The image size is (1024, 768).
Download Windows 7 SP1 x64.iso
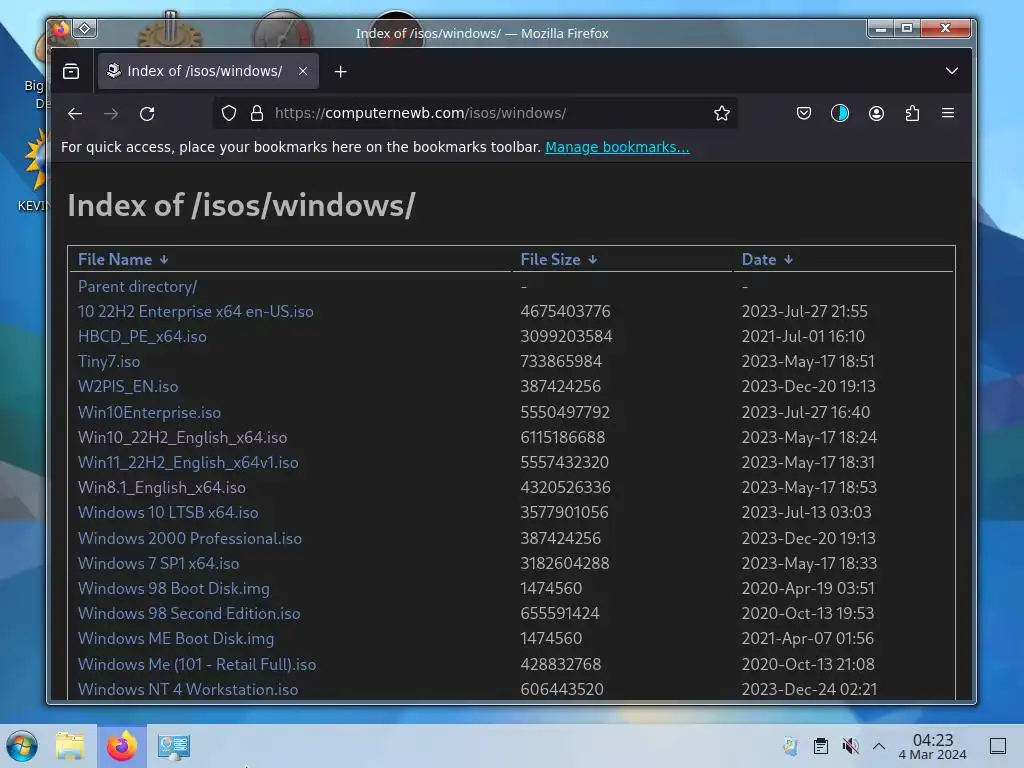click(158, 563)
